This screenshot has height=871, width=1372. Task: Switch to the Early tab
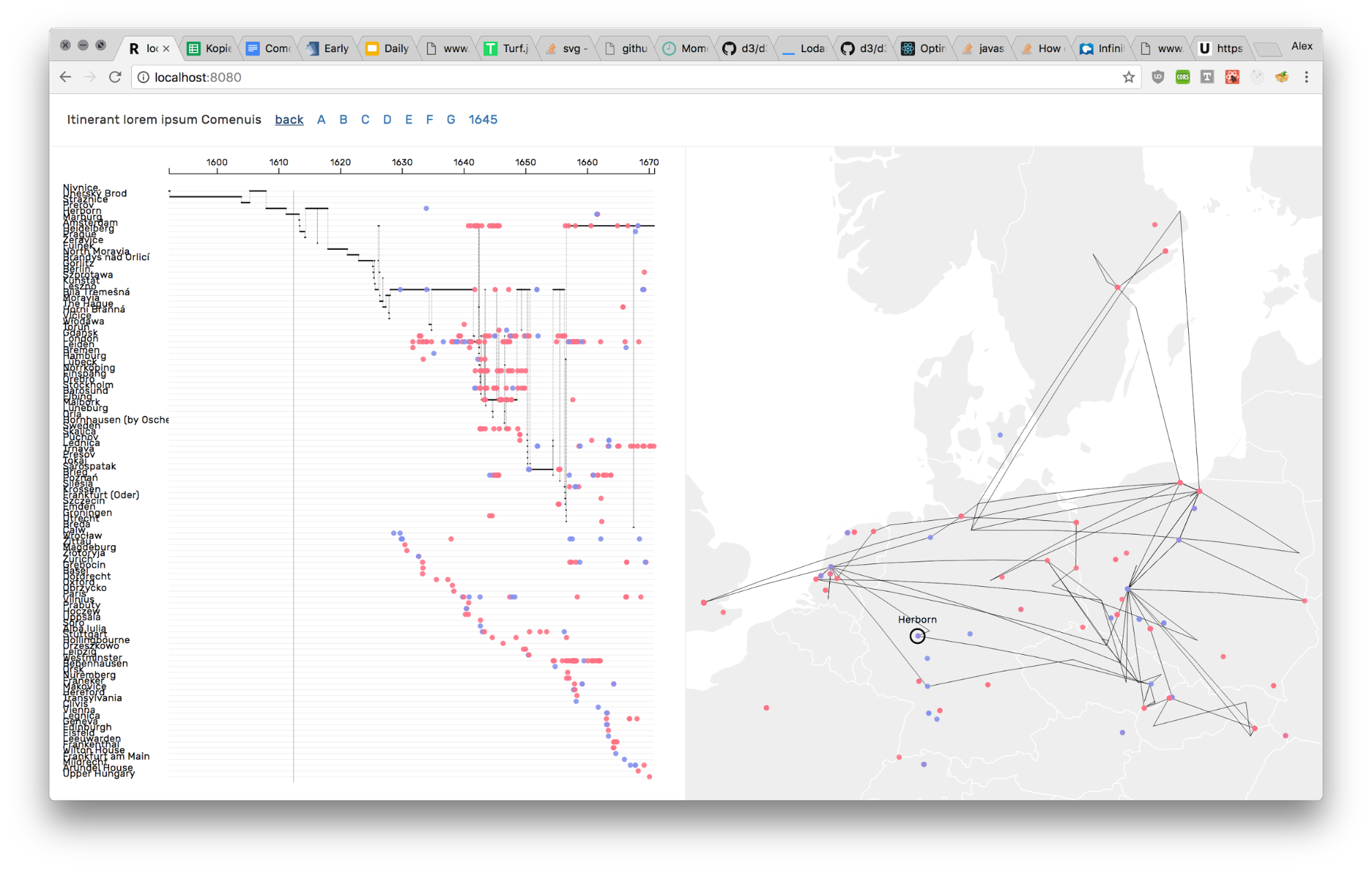329,48
